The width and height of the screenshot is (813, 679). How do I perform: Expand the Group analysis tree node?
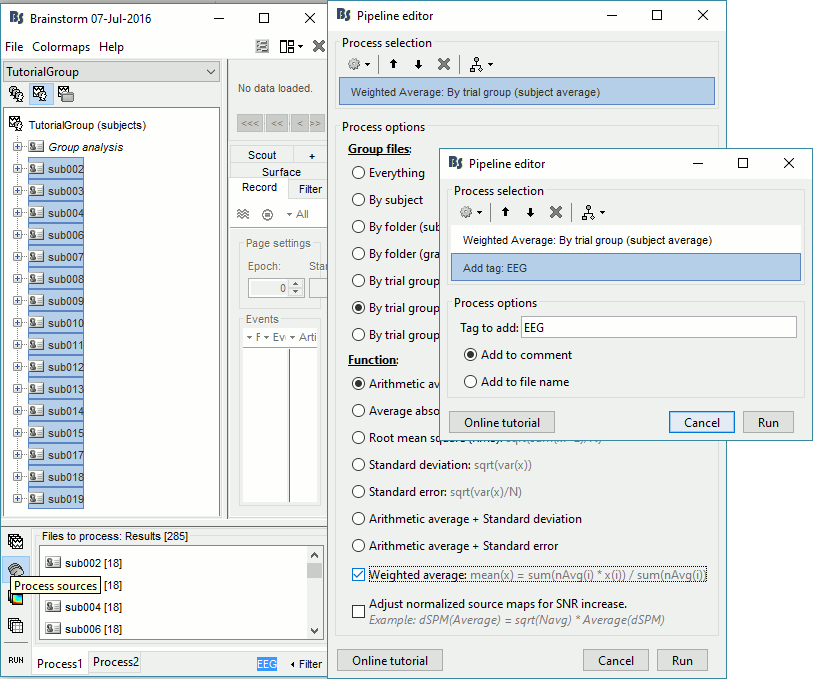click(17, 147)
